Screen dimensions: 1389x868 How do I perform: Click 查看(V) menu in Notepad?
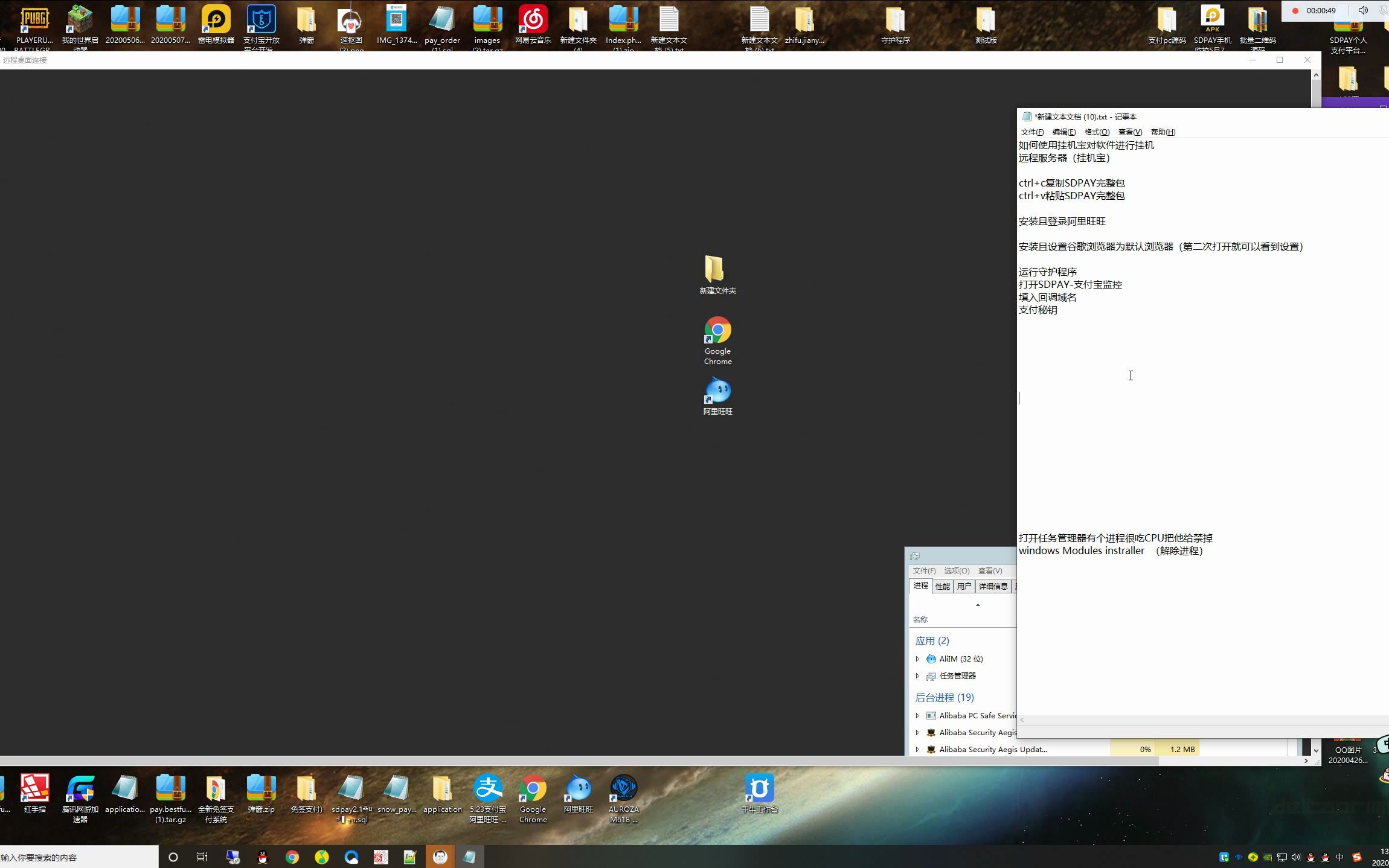tap(1127, 131)
